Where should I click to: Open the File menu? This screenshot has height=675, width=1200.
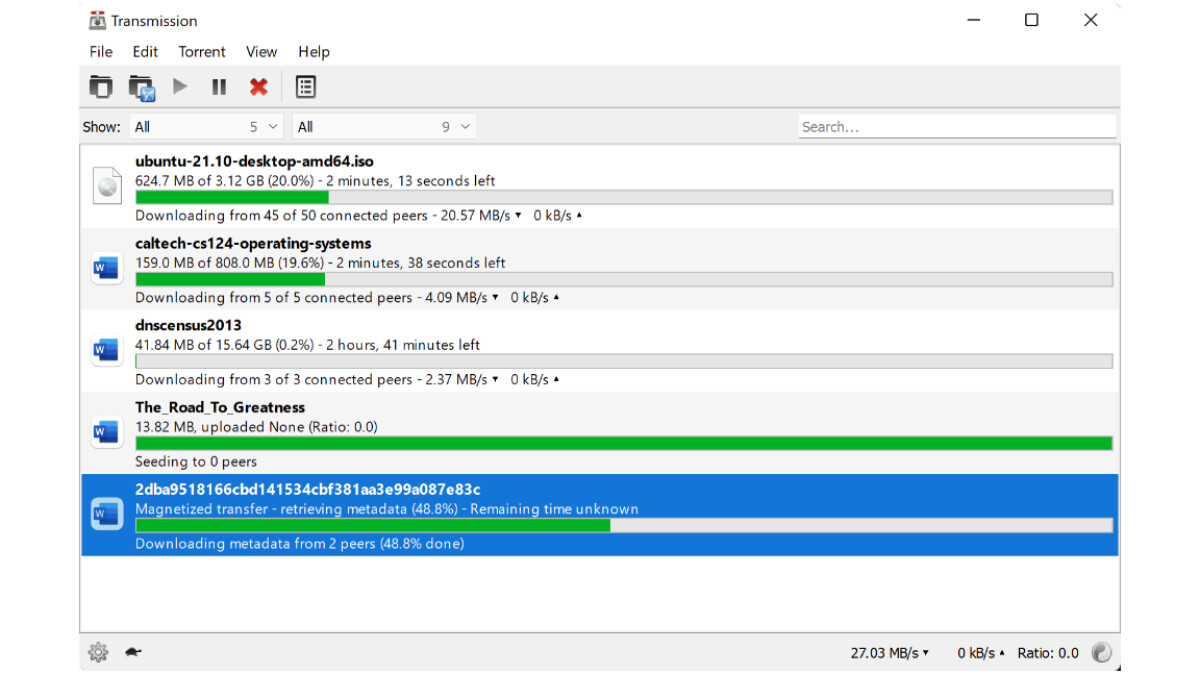[x=101, y=52]
